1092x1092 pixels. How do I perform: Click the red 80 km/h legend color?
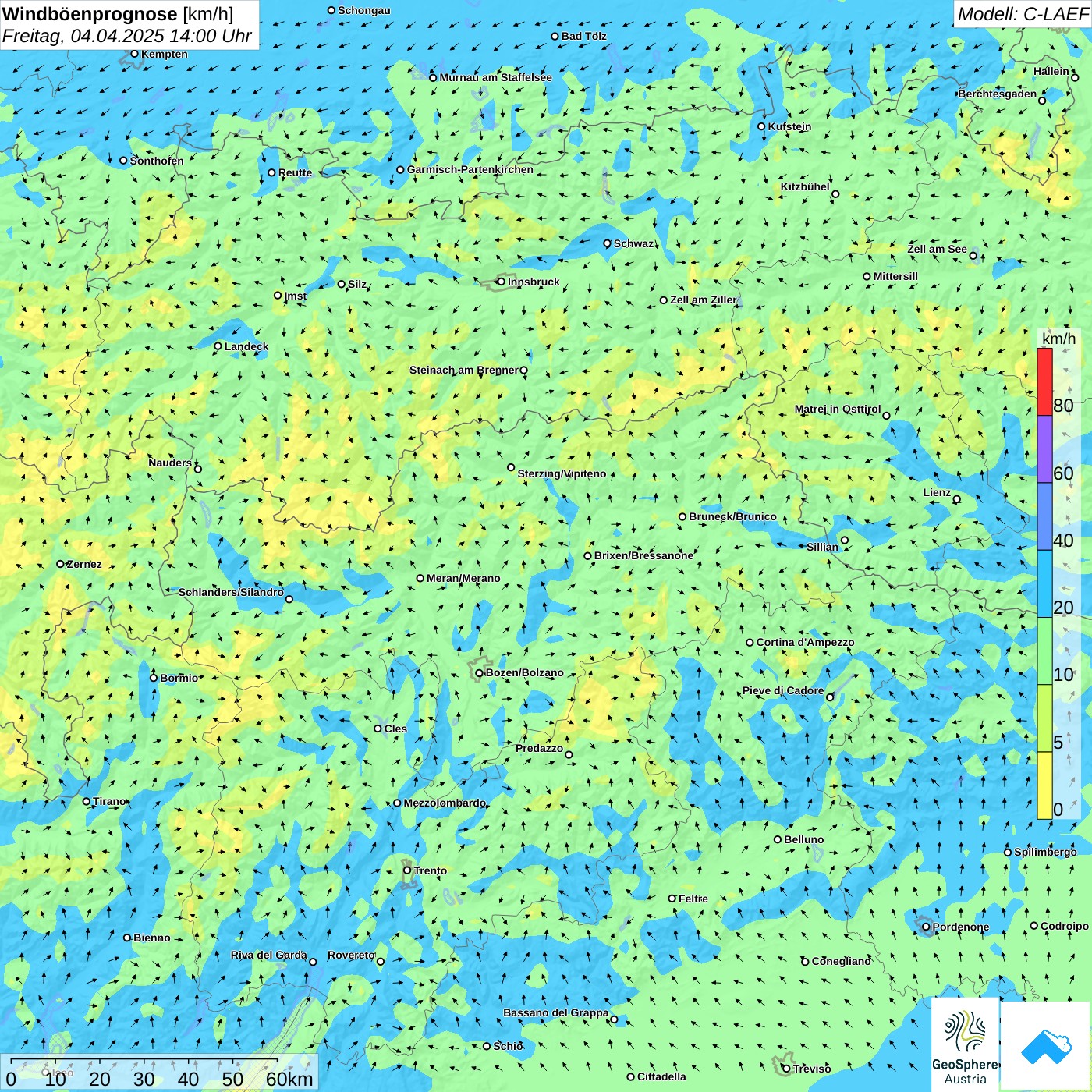click(x=1044, y=381)
